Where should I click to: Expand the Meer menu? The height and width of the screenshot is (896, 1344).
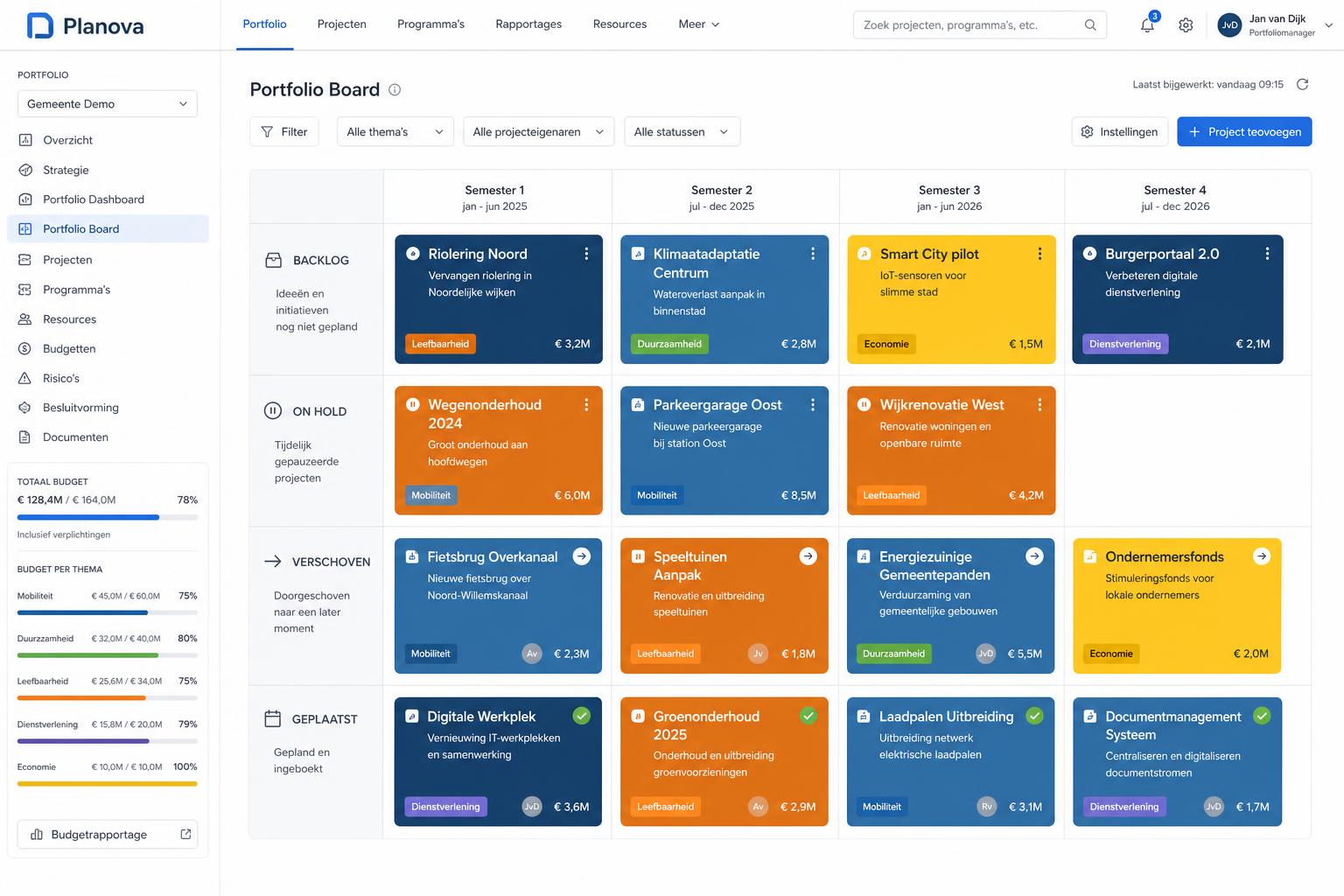coord(699,24)
